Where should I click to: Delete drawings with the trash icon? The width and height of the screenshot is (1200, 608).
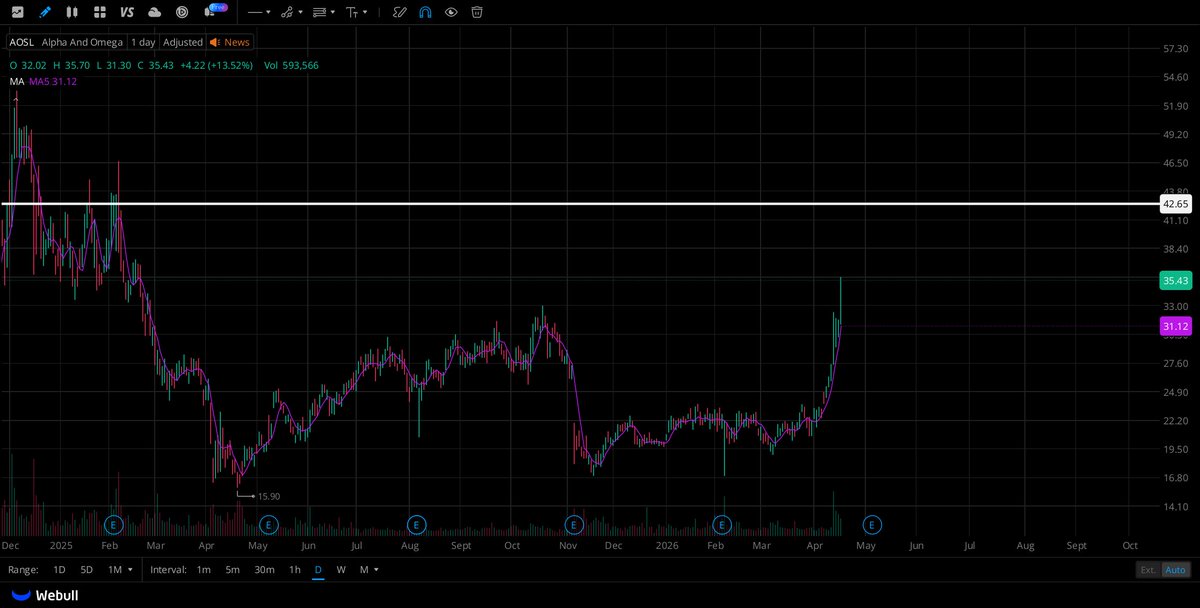point(477,12)
